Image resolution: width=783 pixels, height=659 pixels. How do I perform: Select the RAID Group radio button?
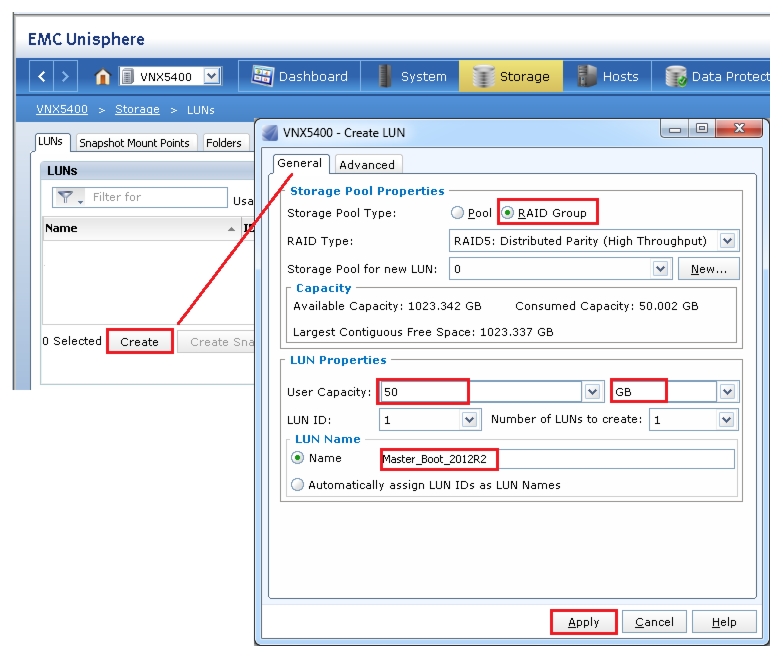(507, 213)
